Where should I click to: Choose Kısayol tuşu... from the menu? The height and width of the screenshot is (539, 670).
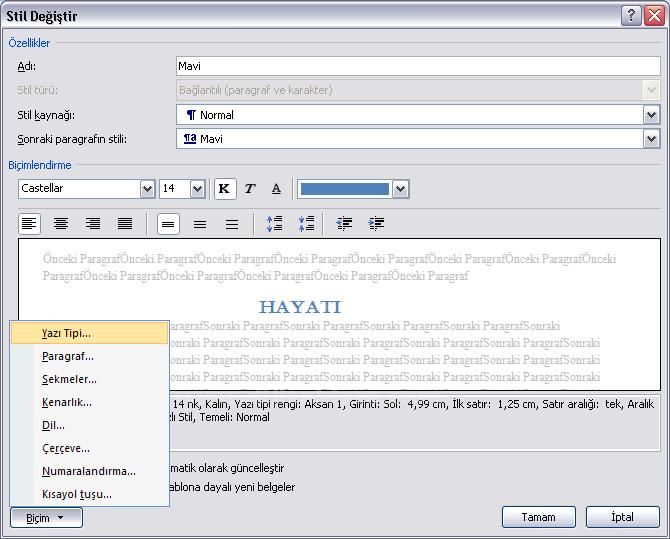coord(89,494)
